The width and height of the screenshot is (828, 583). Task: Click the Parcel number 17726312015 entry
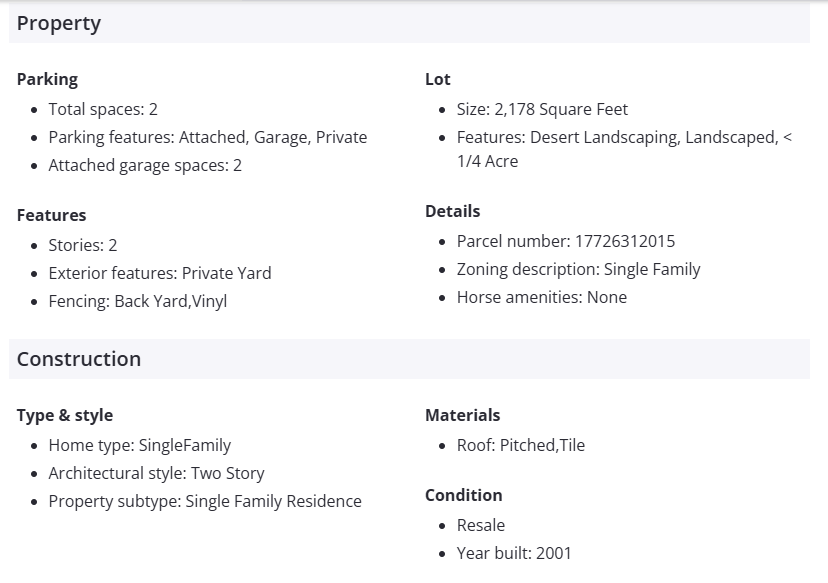[566, 241]
